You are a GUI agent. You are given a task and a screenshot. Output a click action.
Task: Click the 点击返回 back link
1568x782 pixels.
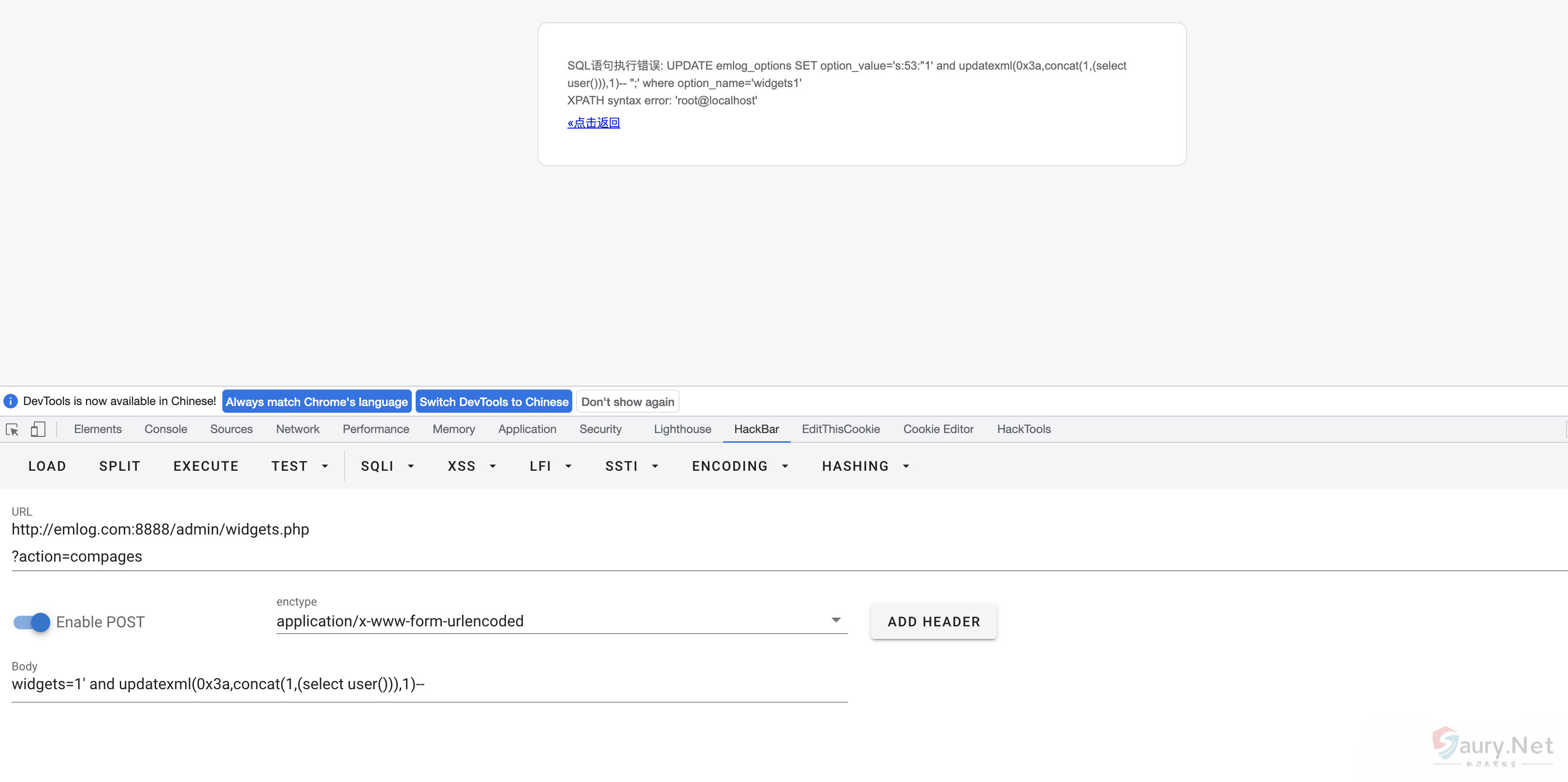point(594,123)
